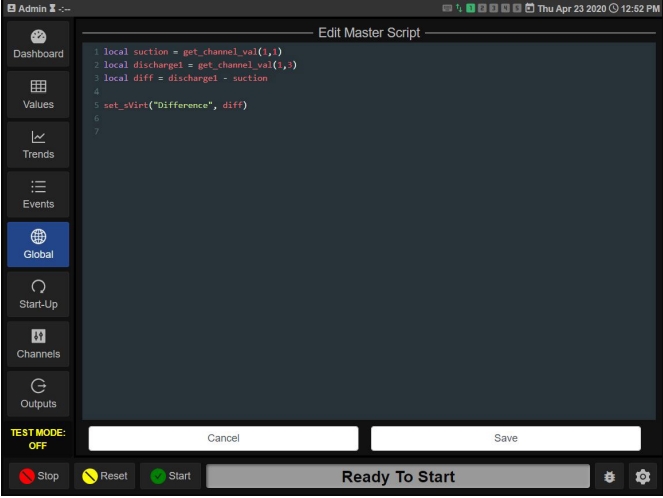Navigate to the Outputs page
Screen dimensions: 663x498
tap(38, 394)
